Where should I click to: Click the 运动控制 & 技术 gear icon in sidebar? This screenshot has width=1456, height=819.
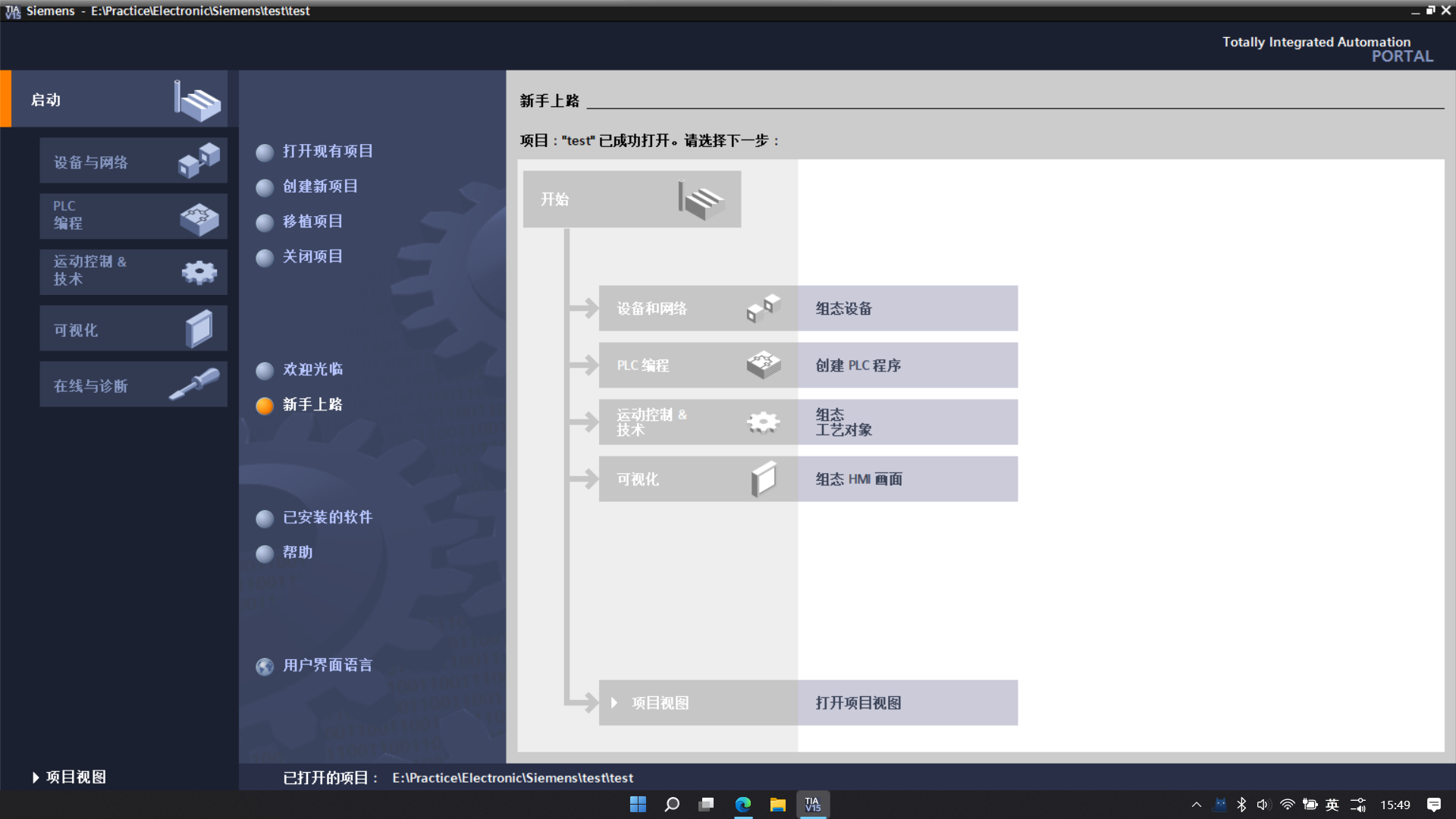[x=199, y=272]
